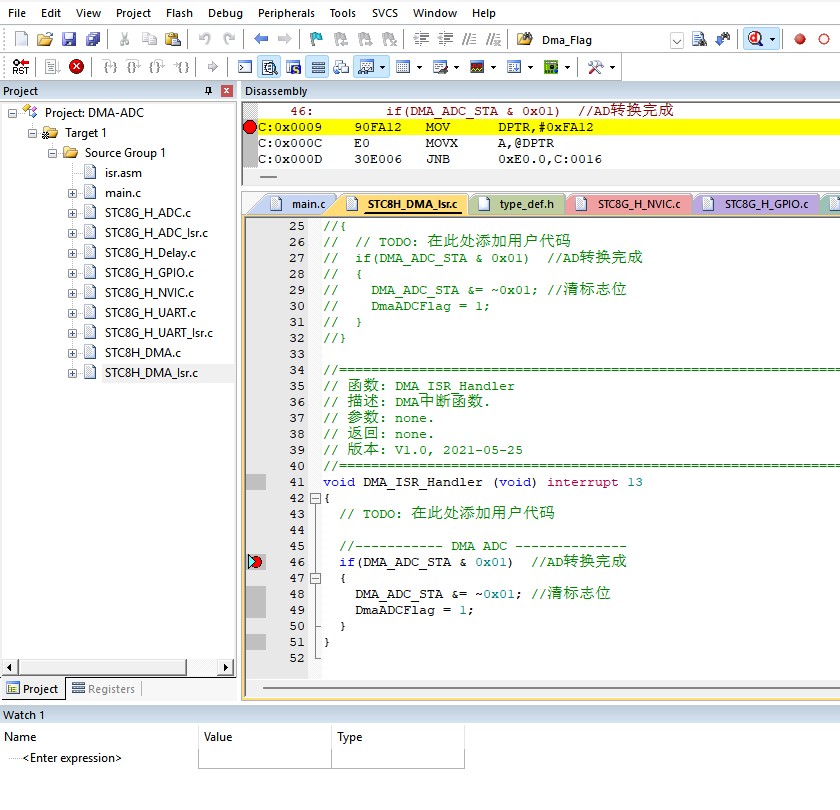
Task: Switch to Registers panel tab
Action: pyautogui.click(x=103, y=688)
